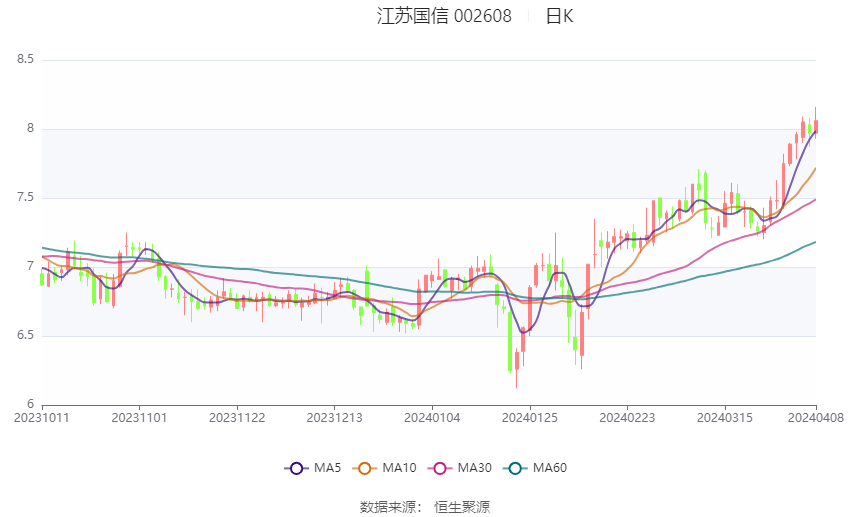
Task: Click y-axis value 8.5
Action: pos(25,59)
